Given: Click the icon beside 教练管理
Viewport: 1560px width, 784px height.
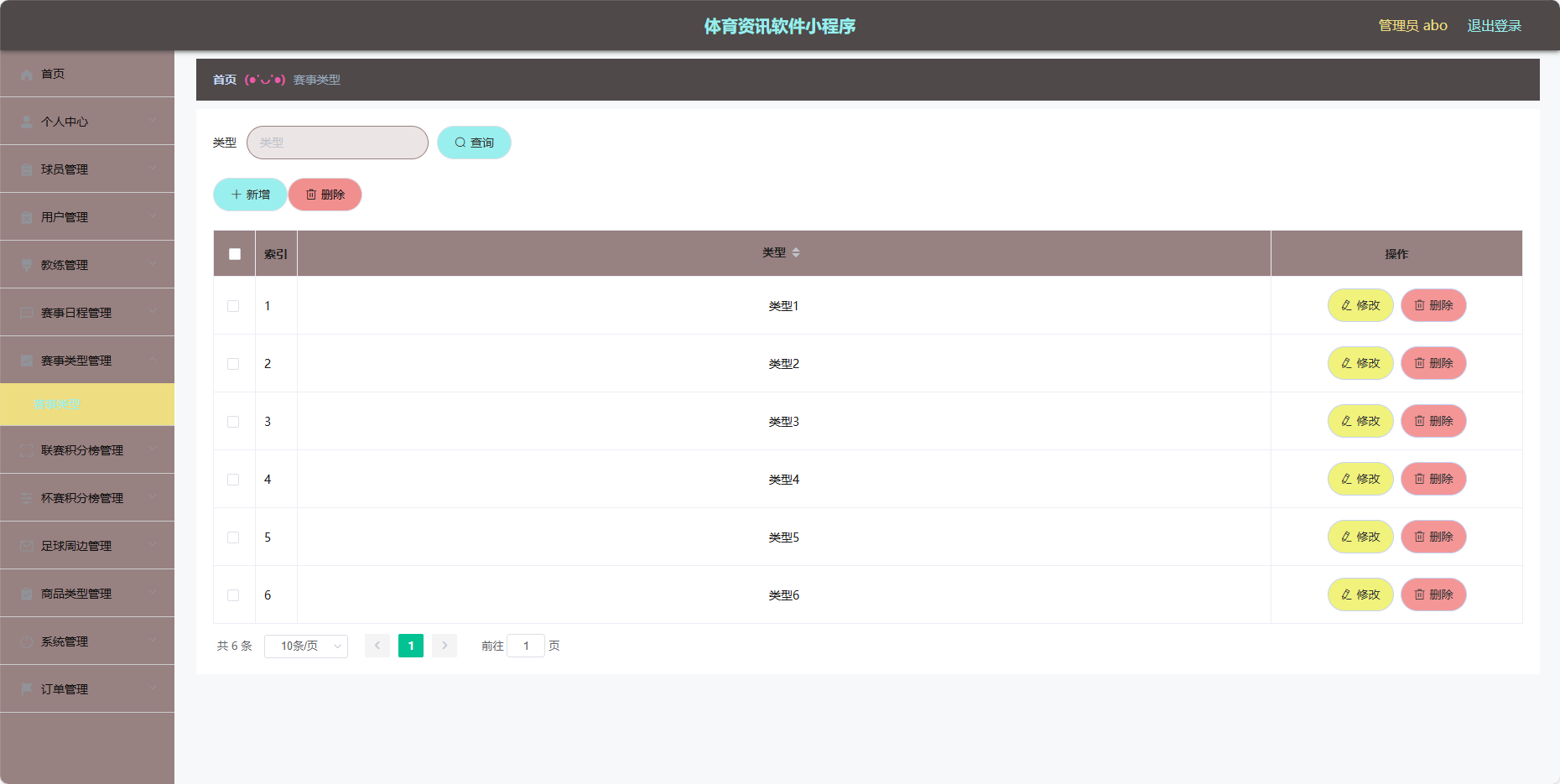Looking at the screenshot, I should [27, 266].
